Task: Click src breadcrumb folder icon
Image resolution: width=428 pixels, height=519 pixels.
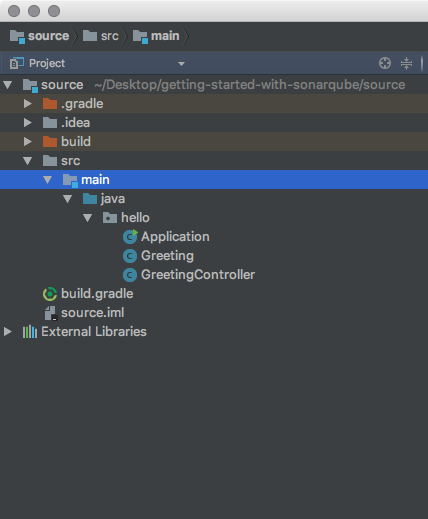Action: coord(90,35)
